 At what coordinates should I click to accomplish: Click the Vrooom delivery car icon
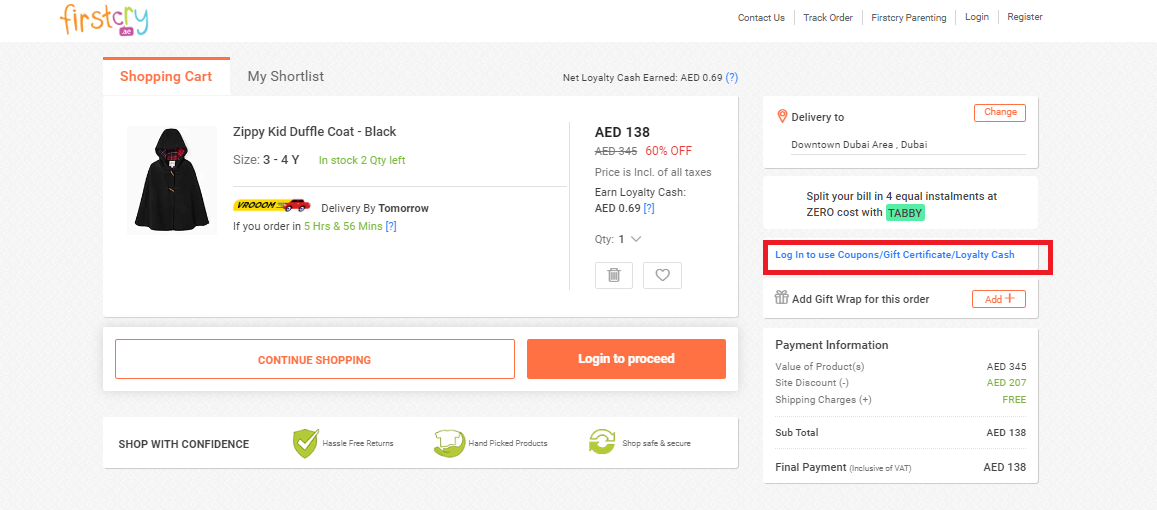pyautogui.click(x=272, y=206)
